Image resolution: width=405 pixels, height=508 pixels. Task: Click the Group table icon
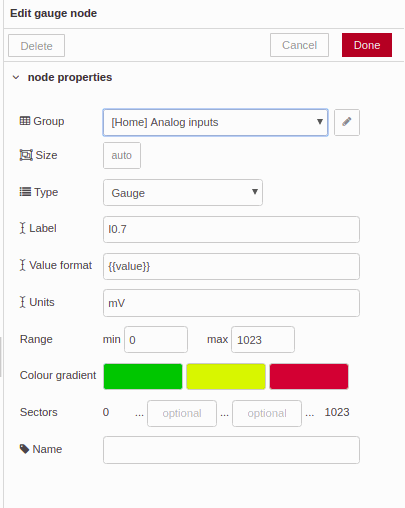(25, 121)
